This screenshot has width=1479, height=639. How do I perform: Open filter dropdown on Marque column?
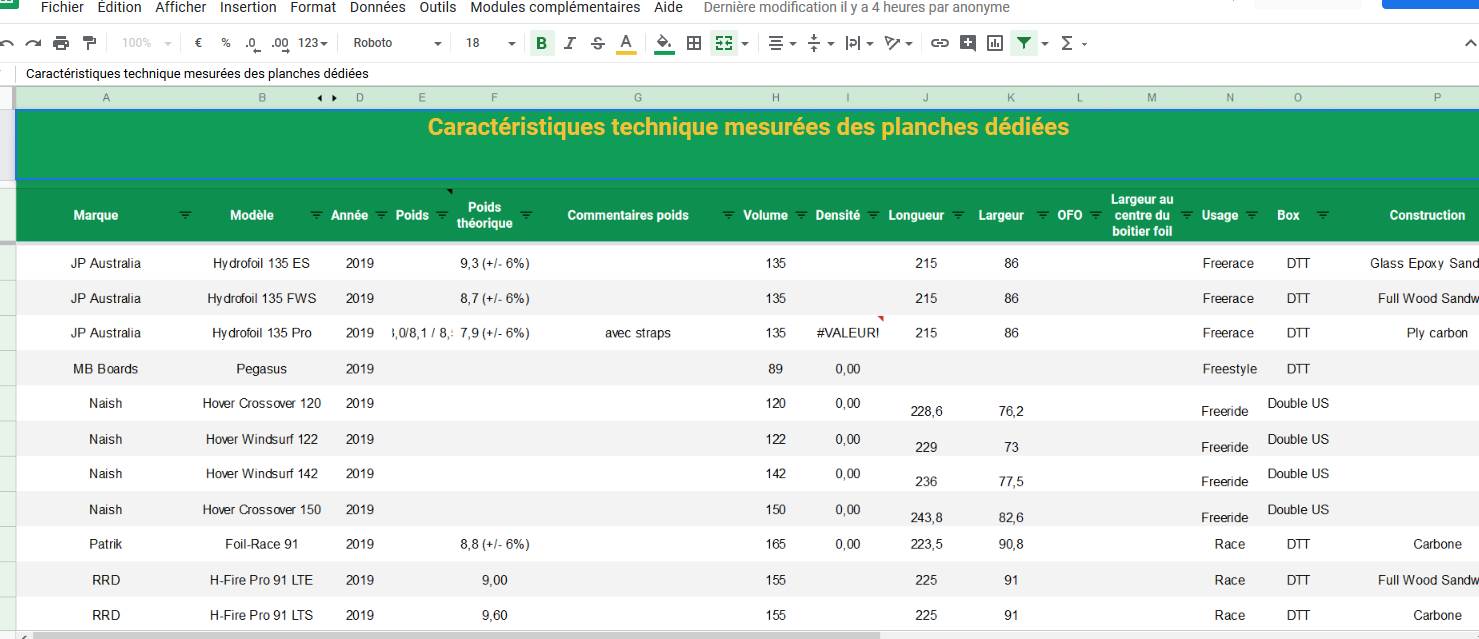[185, 215]
